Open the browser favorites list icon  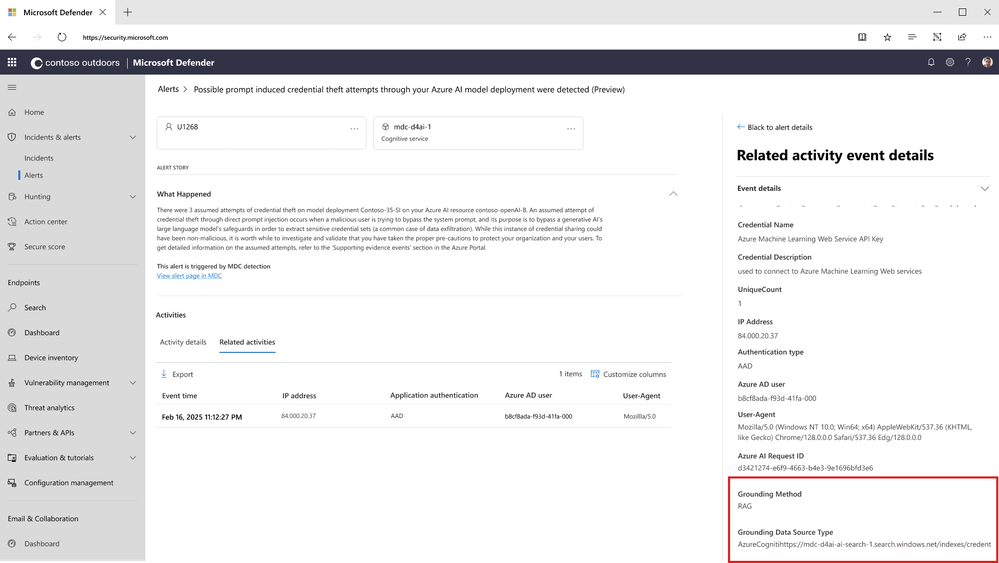pyautogui.click(x=912, y=37)
